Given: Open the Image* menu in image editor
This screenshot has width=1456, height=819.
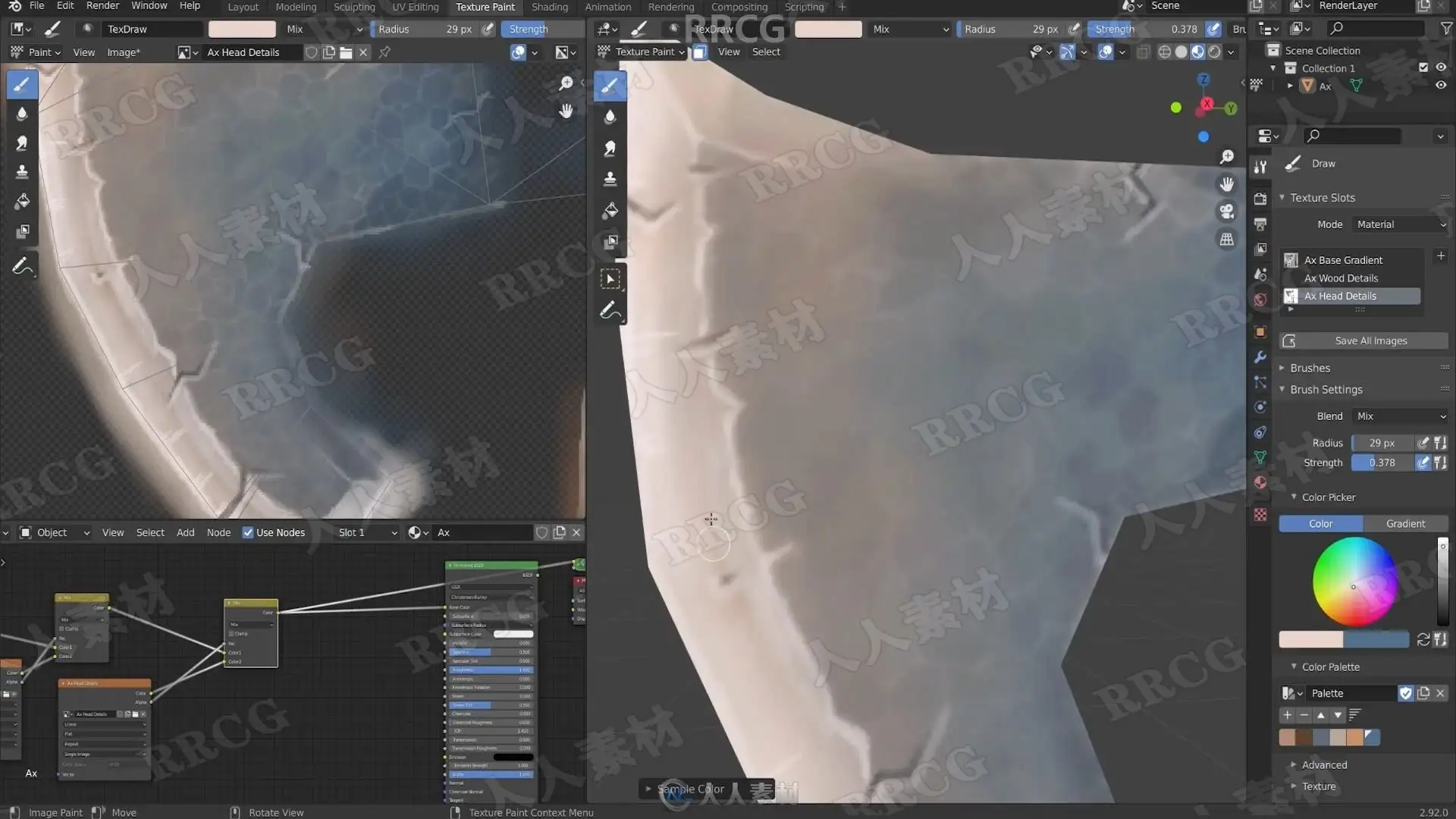Looking at the screenshot, I should (x=124, y=52).
